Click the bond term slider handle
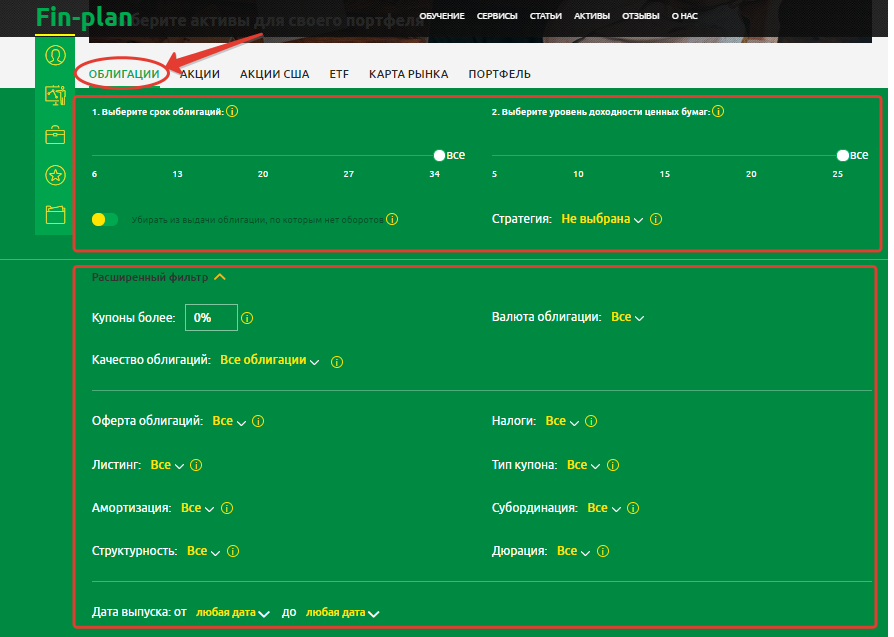894x637 pixels. click(x=439, y=155)
